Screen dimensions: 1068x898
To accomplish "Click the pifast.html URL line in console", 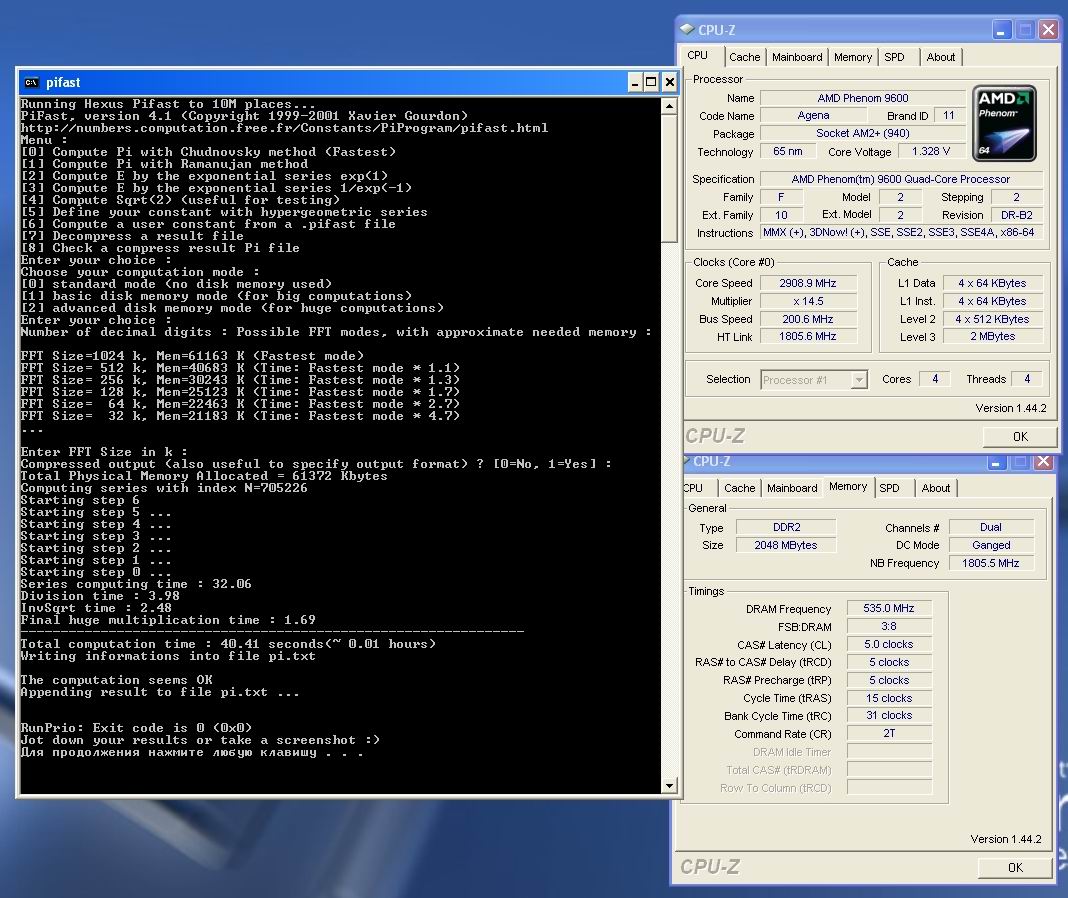I will (x=284, y=128).
